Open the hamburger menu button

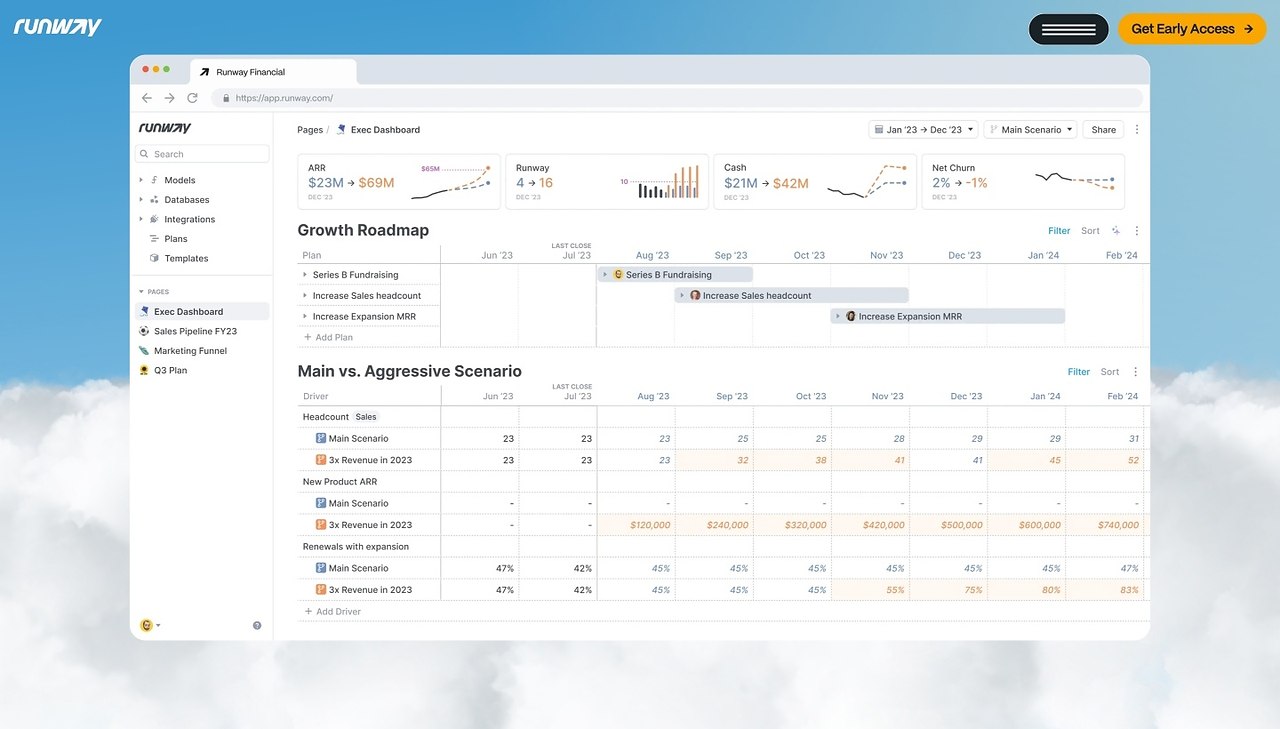coord(1069,29)
